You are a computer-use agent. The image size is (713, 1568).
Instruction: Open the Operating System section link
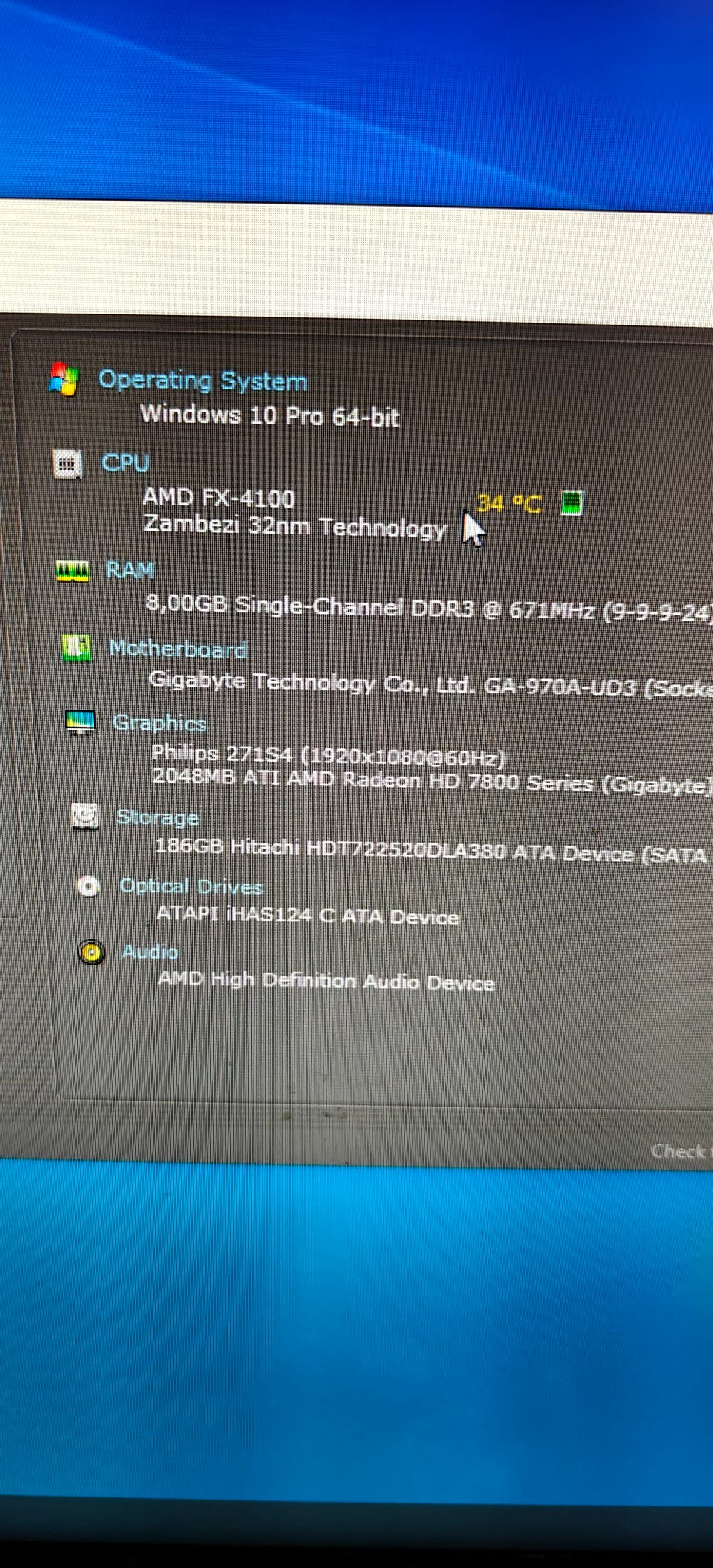203,380
